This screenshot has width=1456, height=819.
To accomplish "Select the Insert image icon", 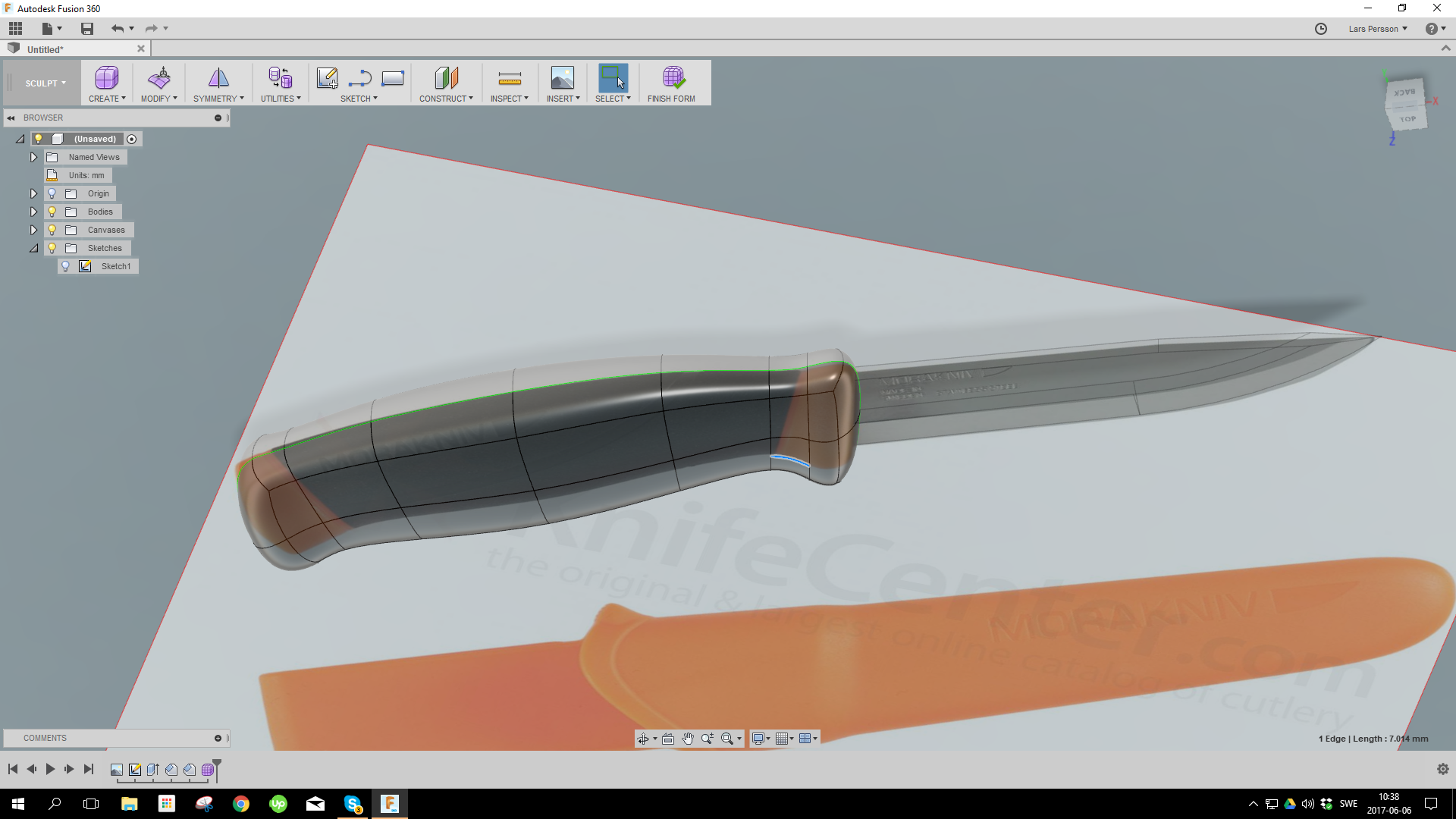I will click(562, 78).
